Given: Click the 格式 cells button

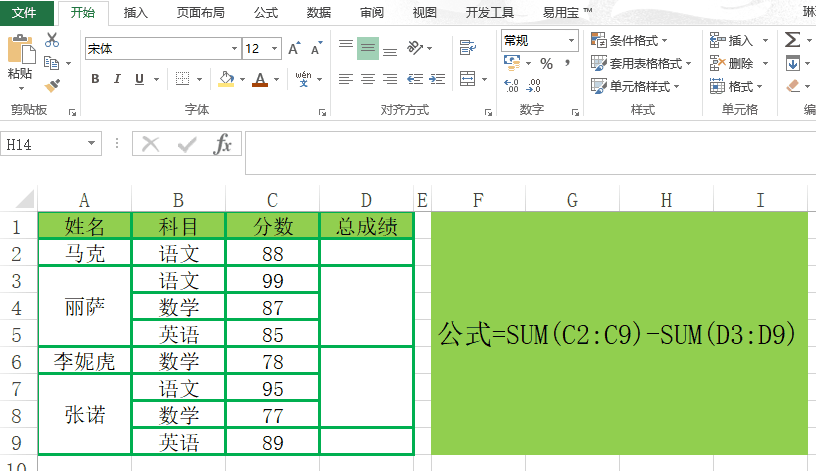Looking at the screenshot, I should tap(736, 86).
